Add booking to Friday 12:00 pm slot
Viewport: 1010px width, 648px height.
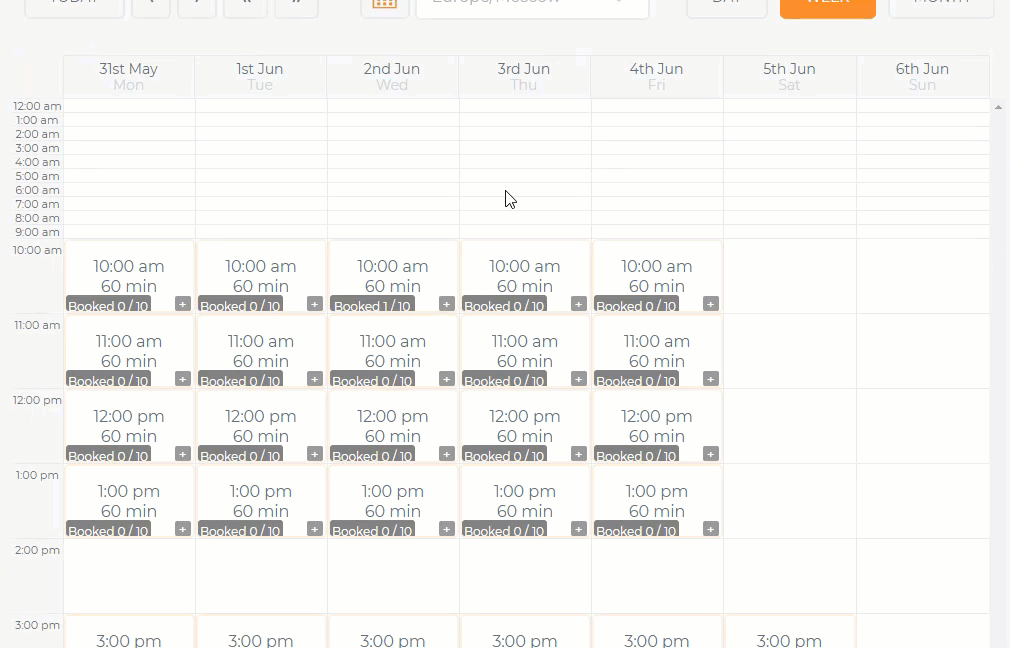tap(711, 454)
